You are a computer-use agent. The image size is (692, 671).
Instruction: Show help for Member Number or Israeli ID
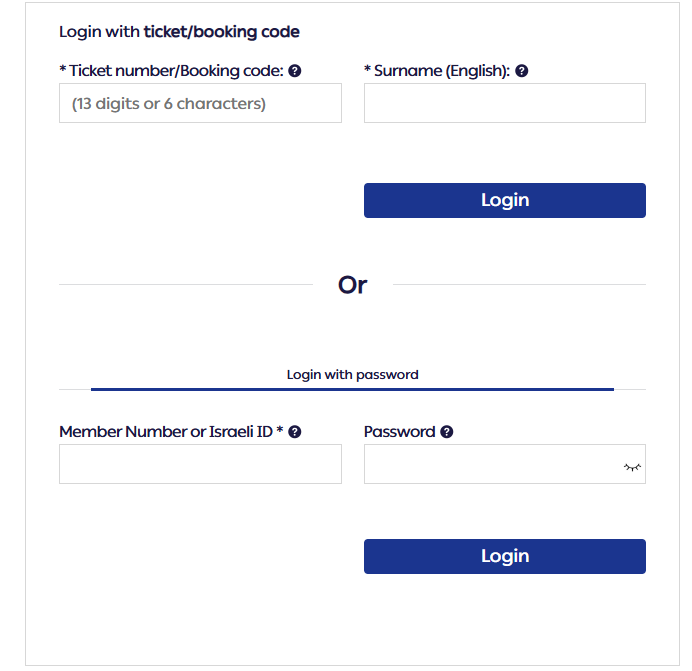pos(295,432)
